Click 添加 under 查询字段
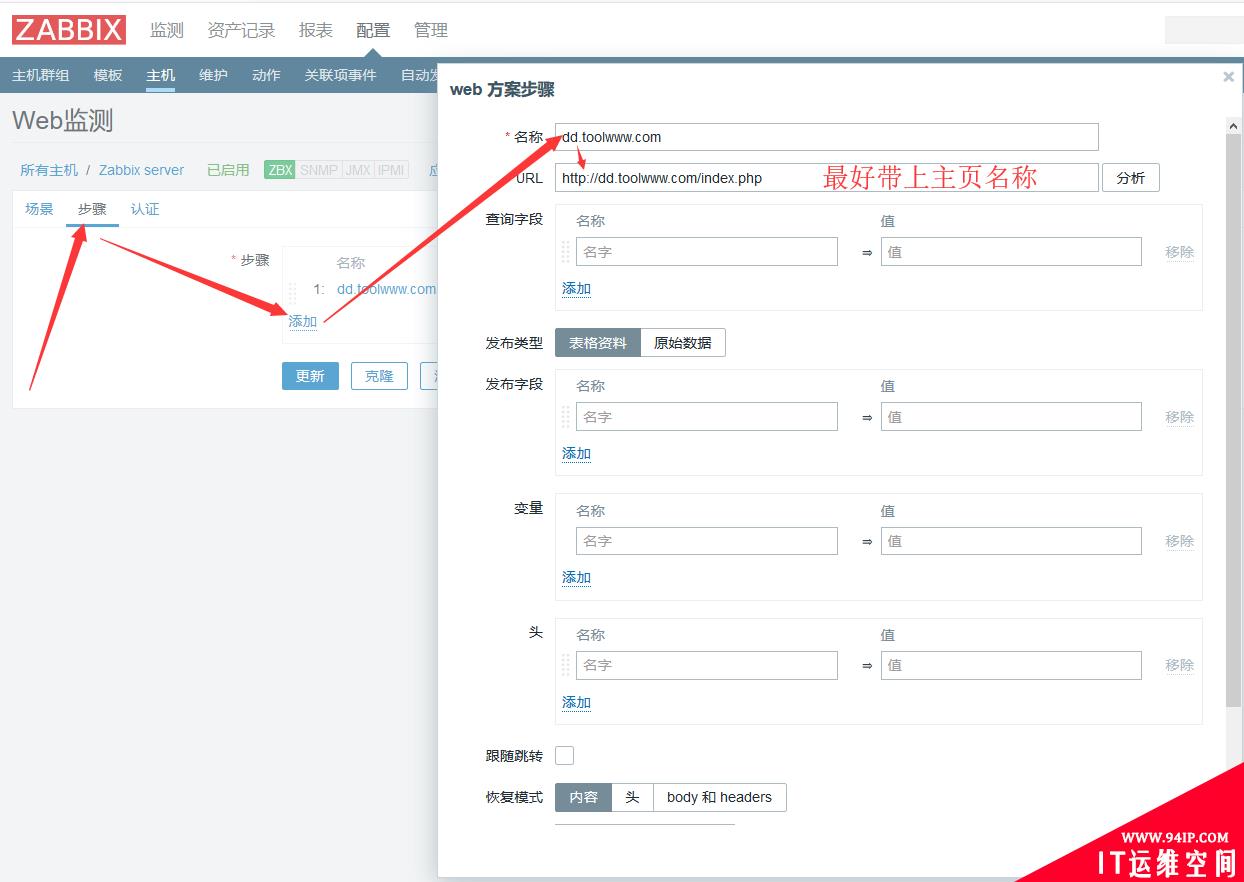This screenshot has height=882, width=1244. (x=577, y=288)
